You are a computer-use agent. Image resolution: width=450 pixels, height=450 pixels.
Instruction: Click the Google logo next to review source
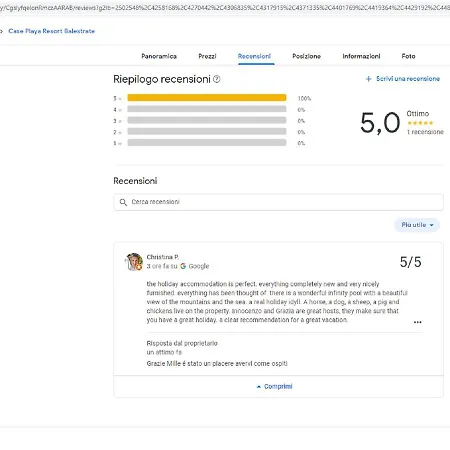(x=183, y=266)
